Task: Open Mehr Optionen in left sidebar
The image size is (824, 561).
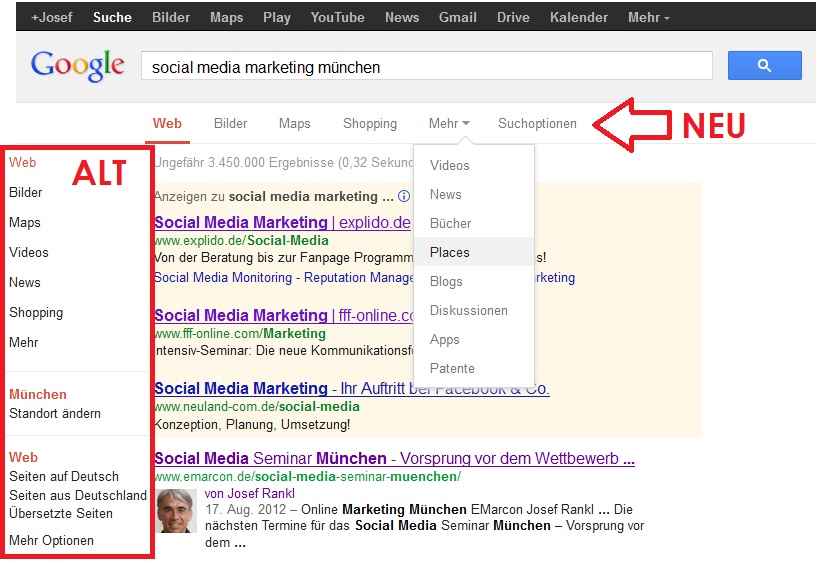Action: point(52,541)
